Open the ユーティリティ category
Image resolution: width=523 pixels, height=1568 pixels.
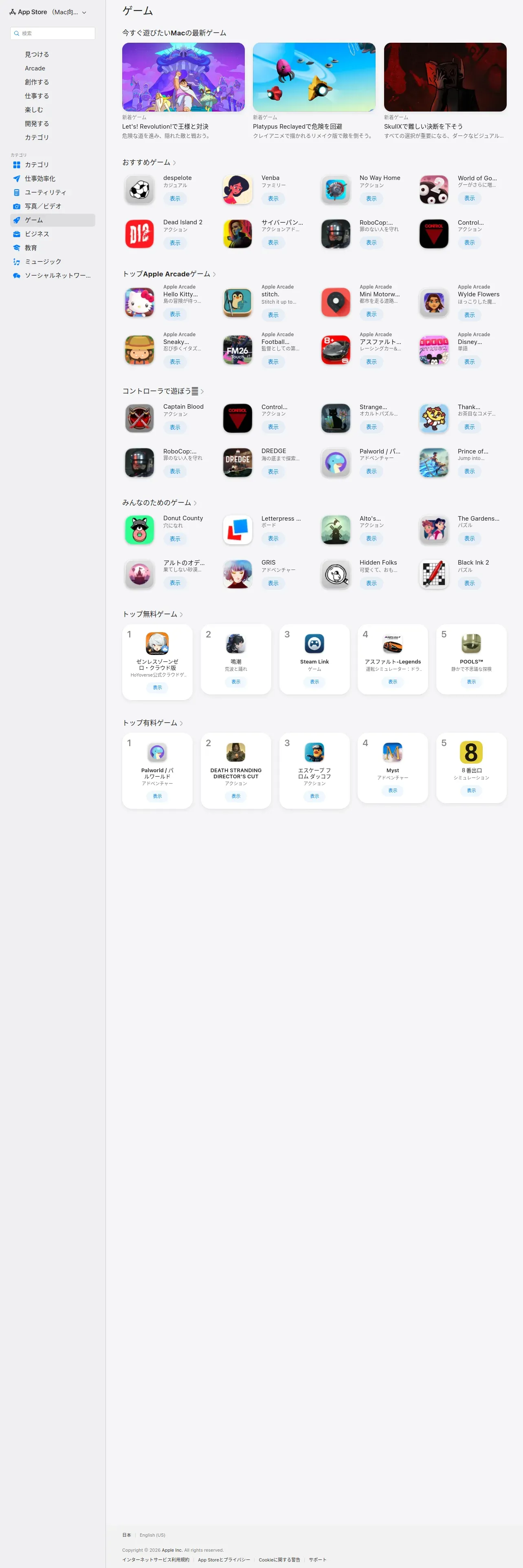53,193
